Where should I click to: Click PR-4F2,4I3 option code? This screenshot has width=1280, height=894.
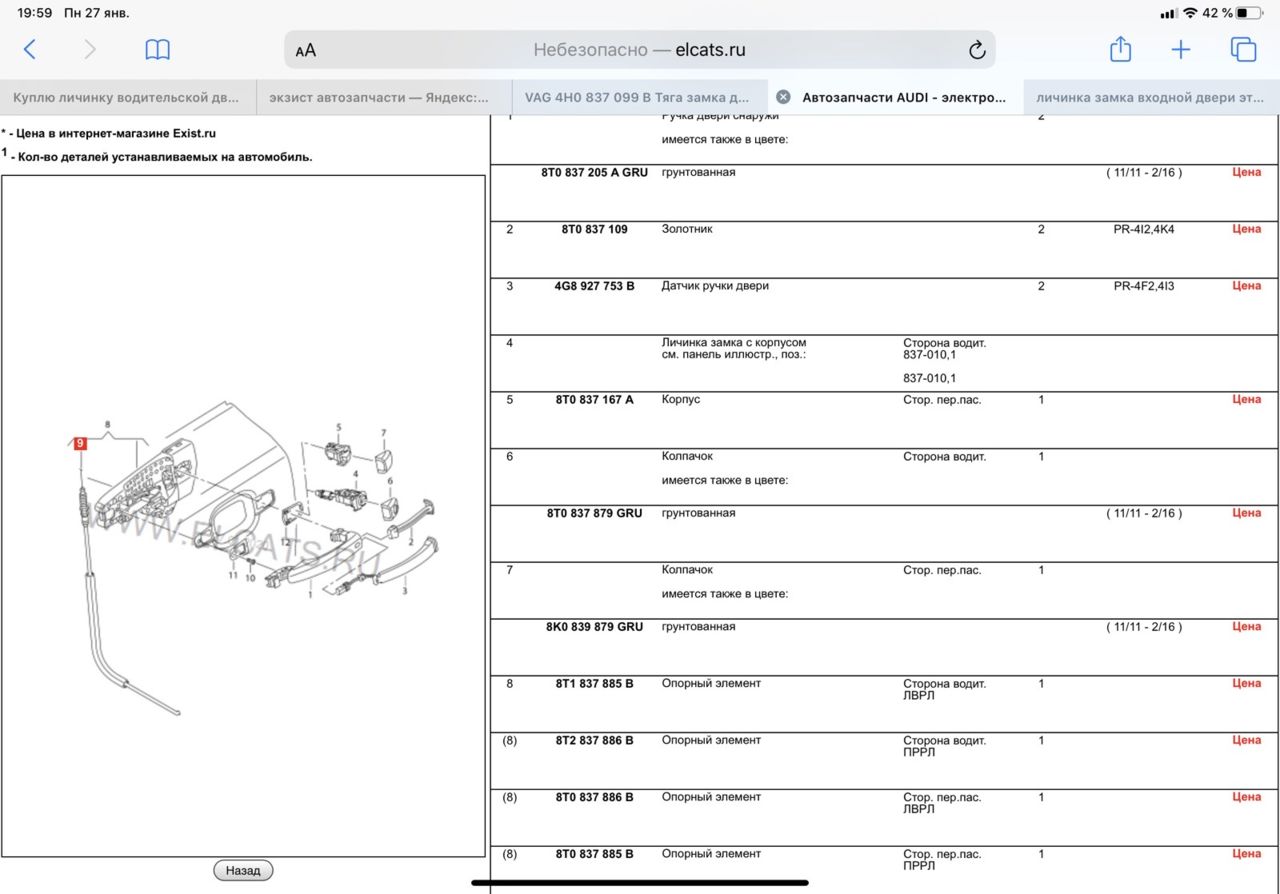click(x=1144, y=286)
